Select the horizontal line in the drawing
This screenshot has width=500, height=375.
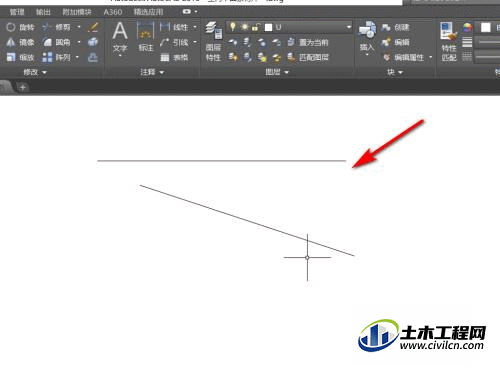tap(221, 161)
